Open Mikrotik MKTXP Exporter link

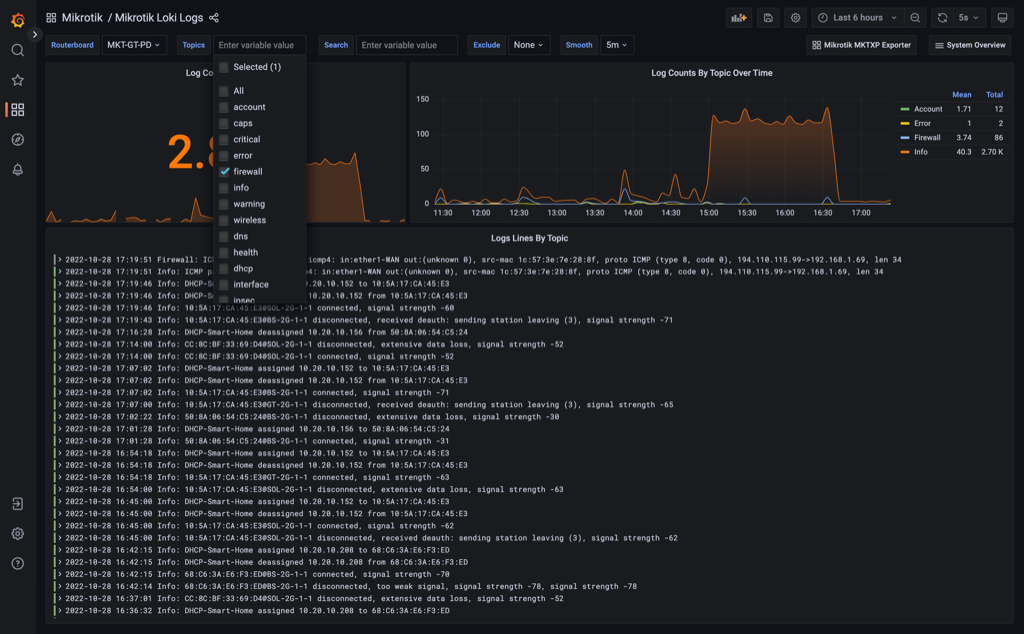[861, 45]
